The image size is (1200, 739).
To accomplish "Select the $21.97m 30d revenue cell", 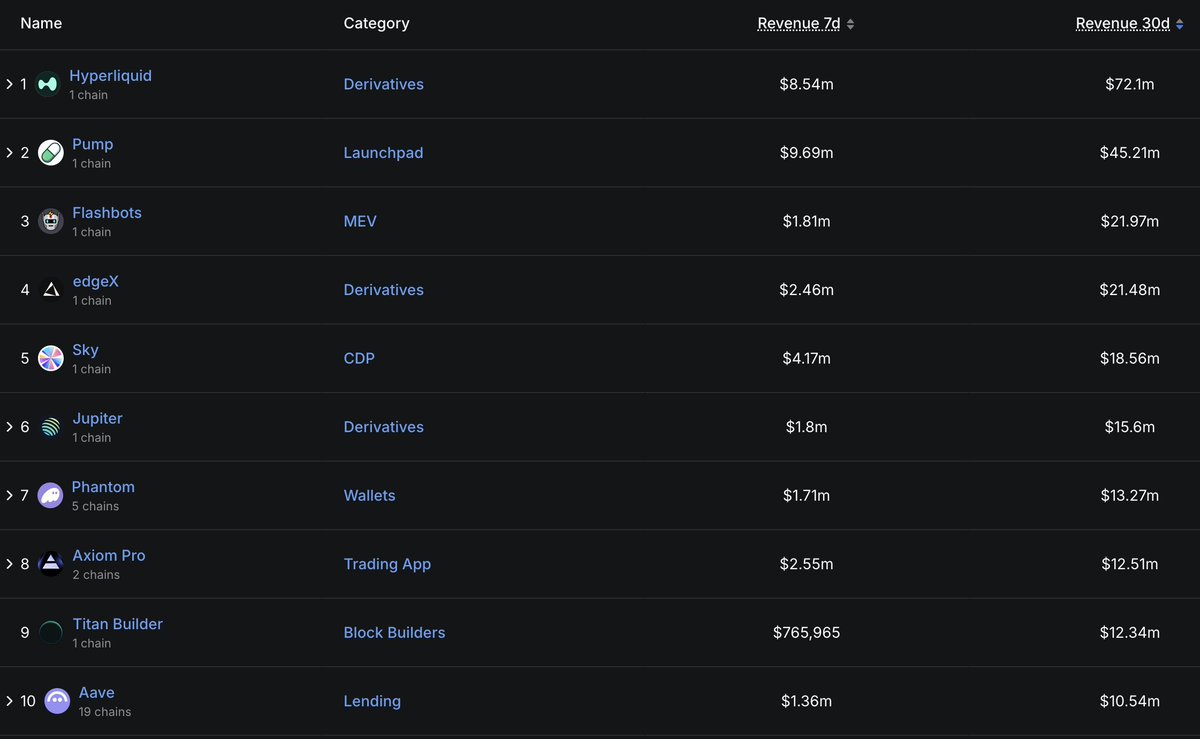I will (1130, 221).
